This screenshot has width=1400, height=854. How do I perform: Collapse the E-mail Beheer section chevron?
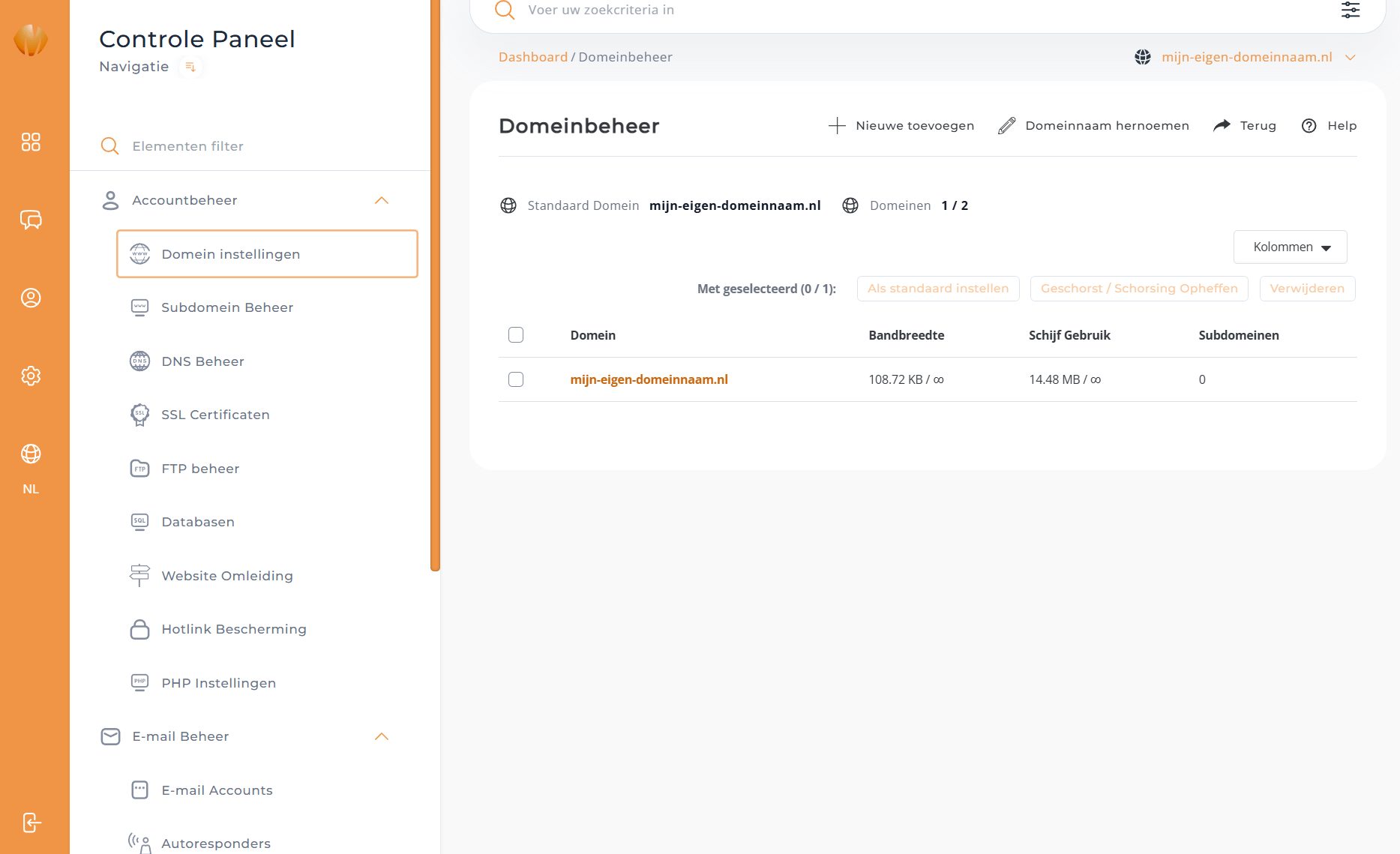pos(382,736)
